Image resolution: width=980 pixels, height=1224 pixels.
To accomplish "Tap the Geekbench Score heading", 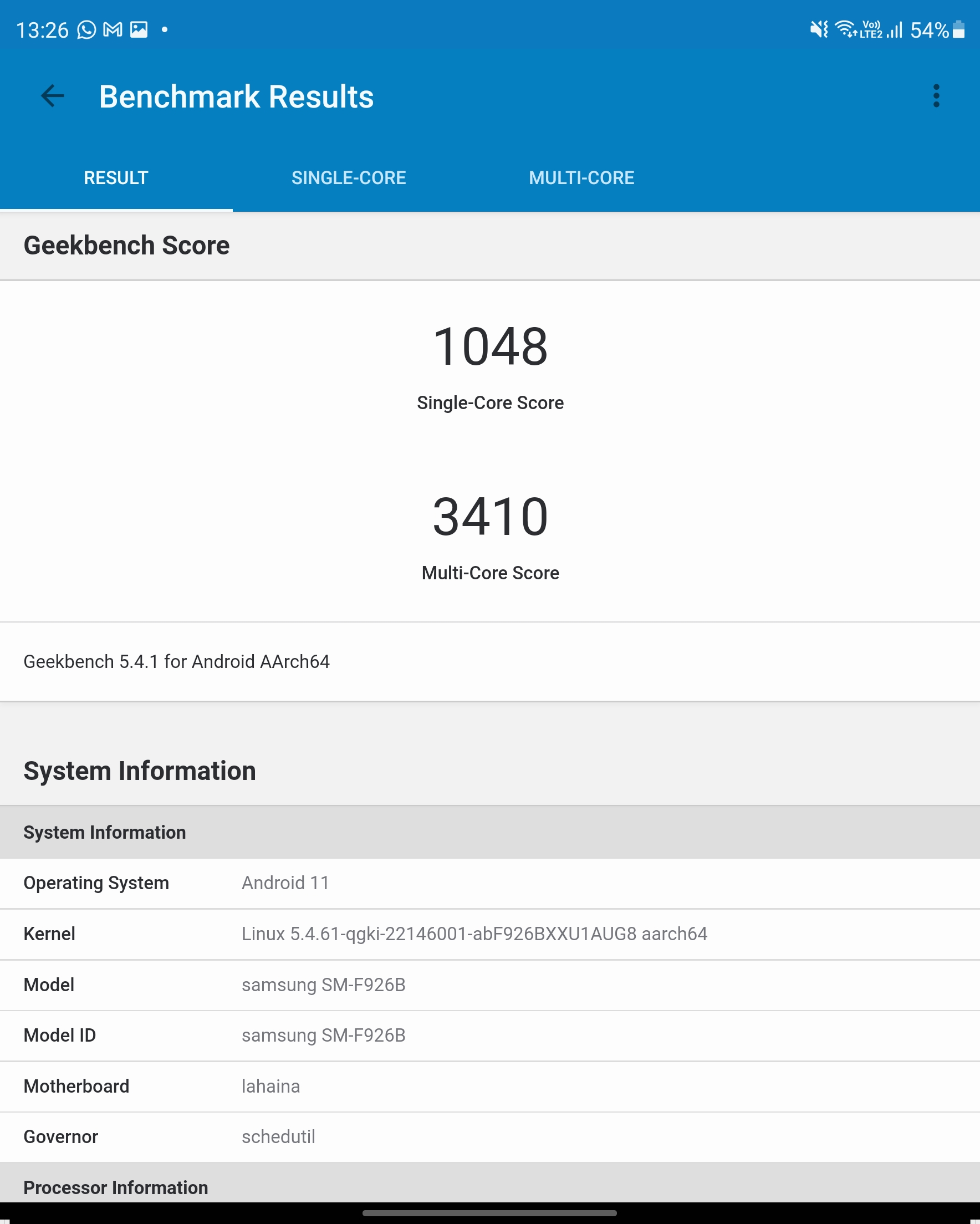I will pyautogui.click(x=126, y=245).
